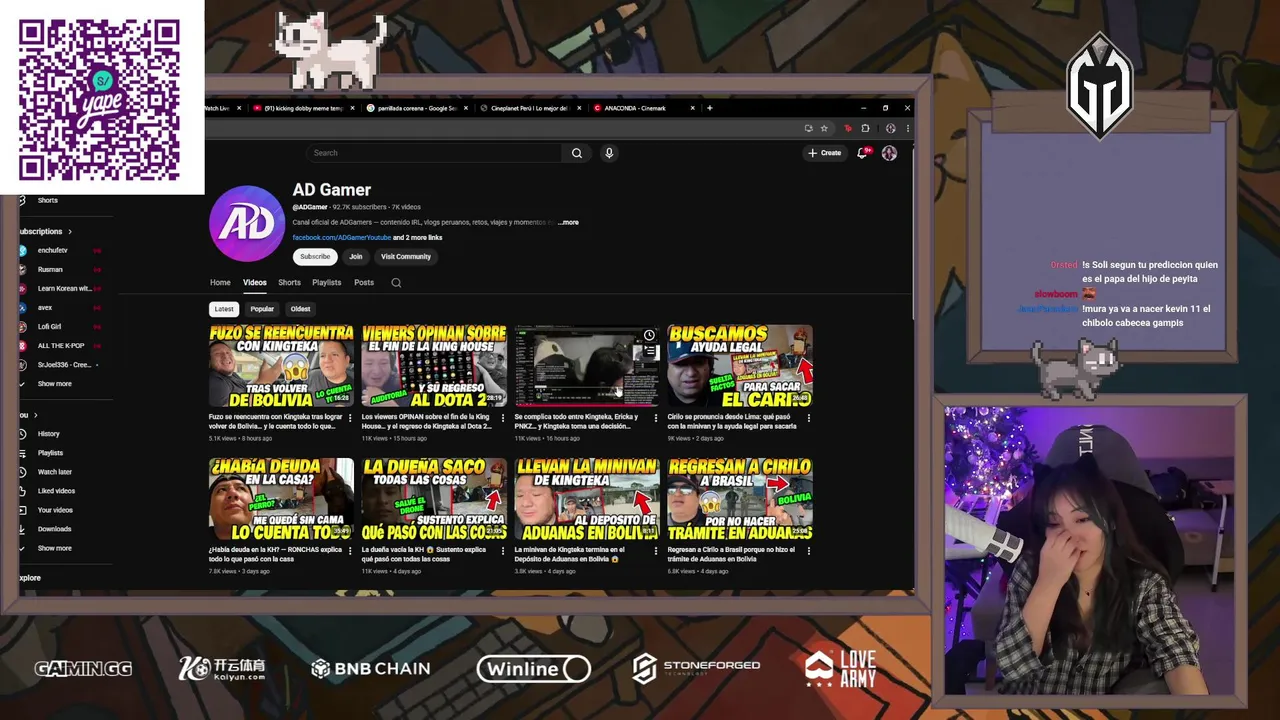Switch to channel Home tab
Image resolution: width=1280 pixels, height=720 pixels.
point(220,283)
